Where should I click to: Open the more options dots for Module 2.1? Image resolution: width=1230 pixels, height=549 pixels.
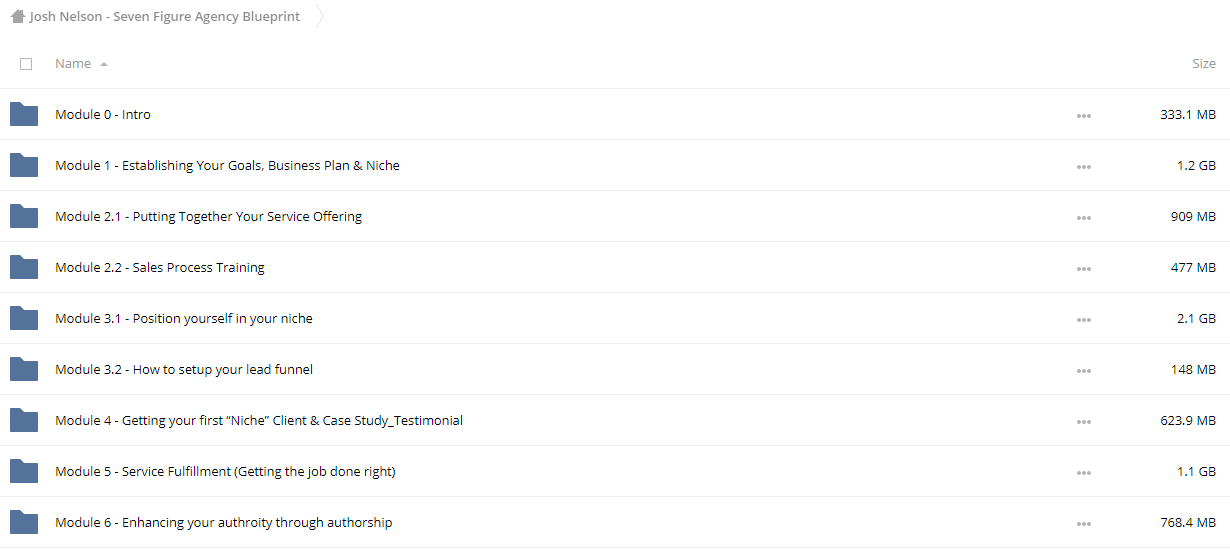(x=1084, y=218)
